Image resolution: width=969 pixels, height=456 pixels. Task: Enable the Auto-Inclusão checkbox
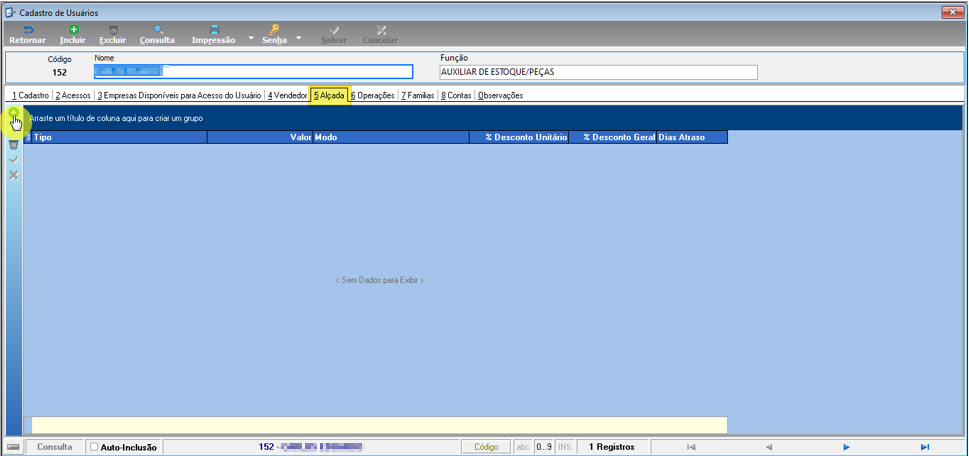(94, 447)
